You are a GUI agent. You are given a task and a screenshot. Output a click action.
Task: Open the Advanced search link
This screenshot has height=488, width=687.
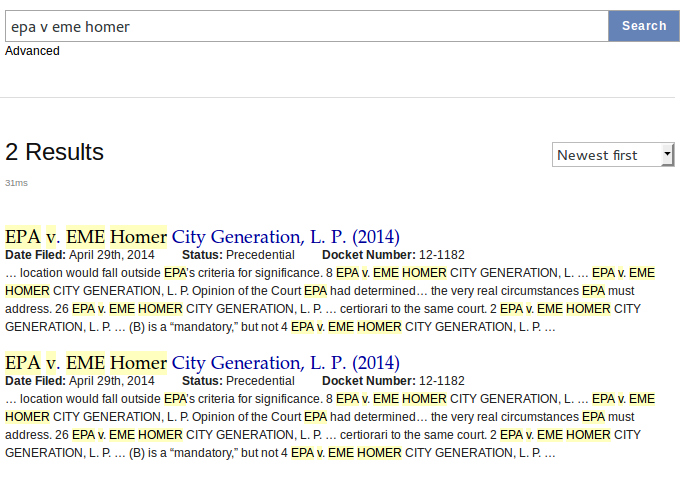point(32,51)
